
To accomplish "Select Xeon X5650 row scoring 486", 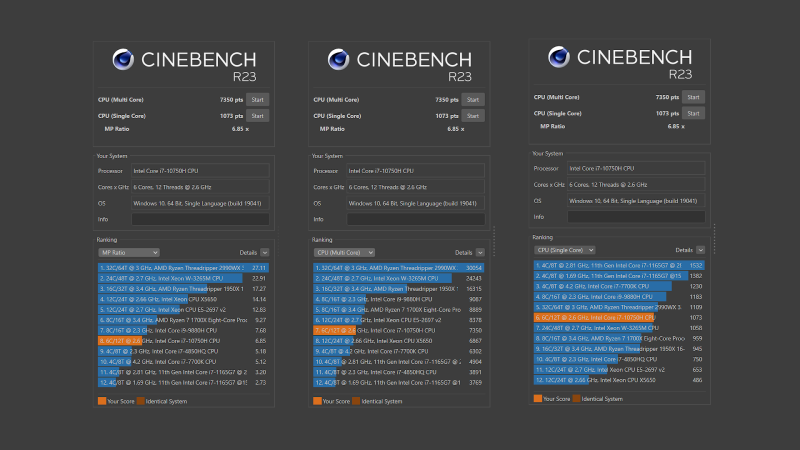I will pos(619,380).
